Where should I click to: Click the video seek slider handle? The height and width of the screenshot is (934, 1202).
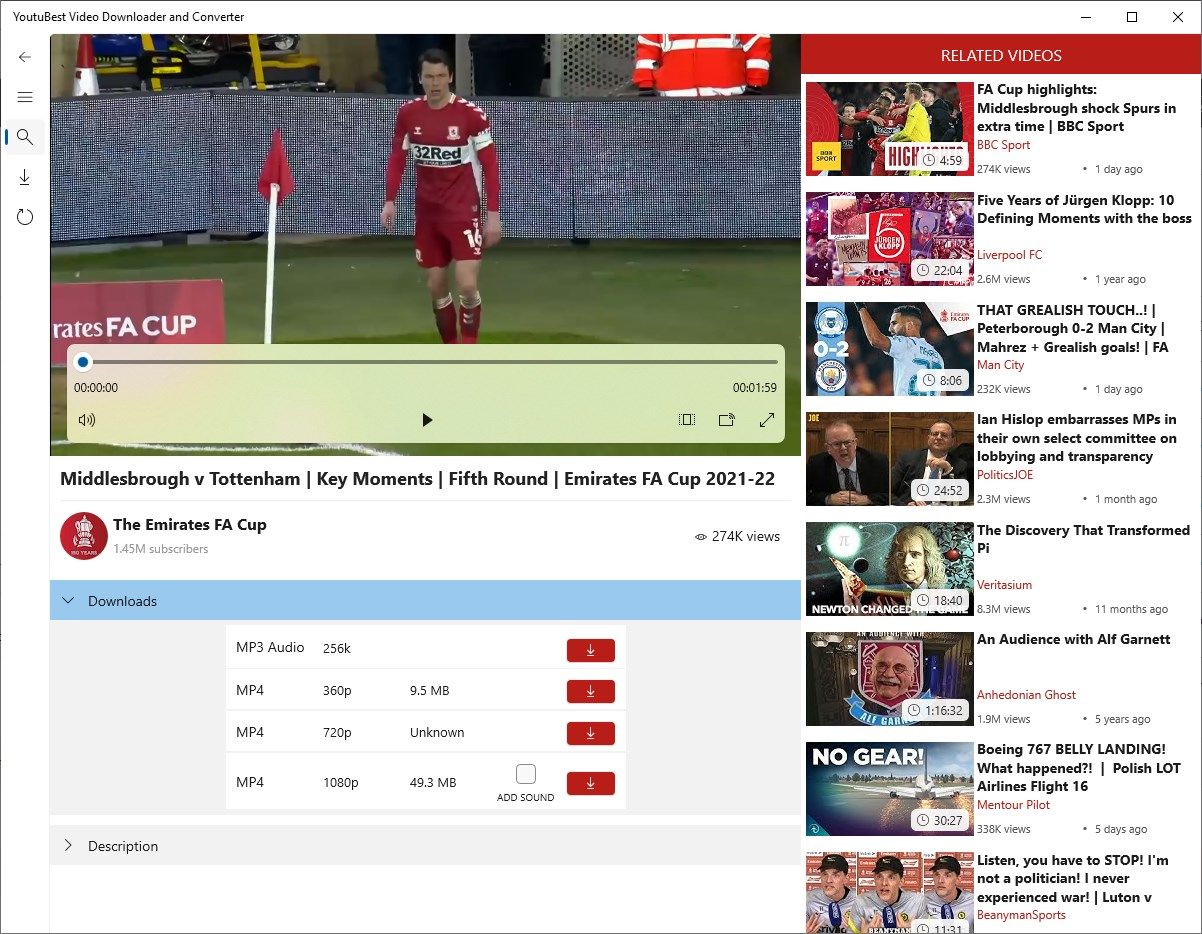click(x=84, y=362)
